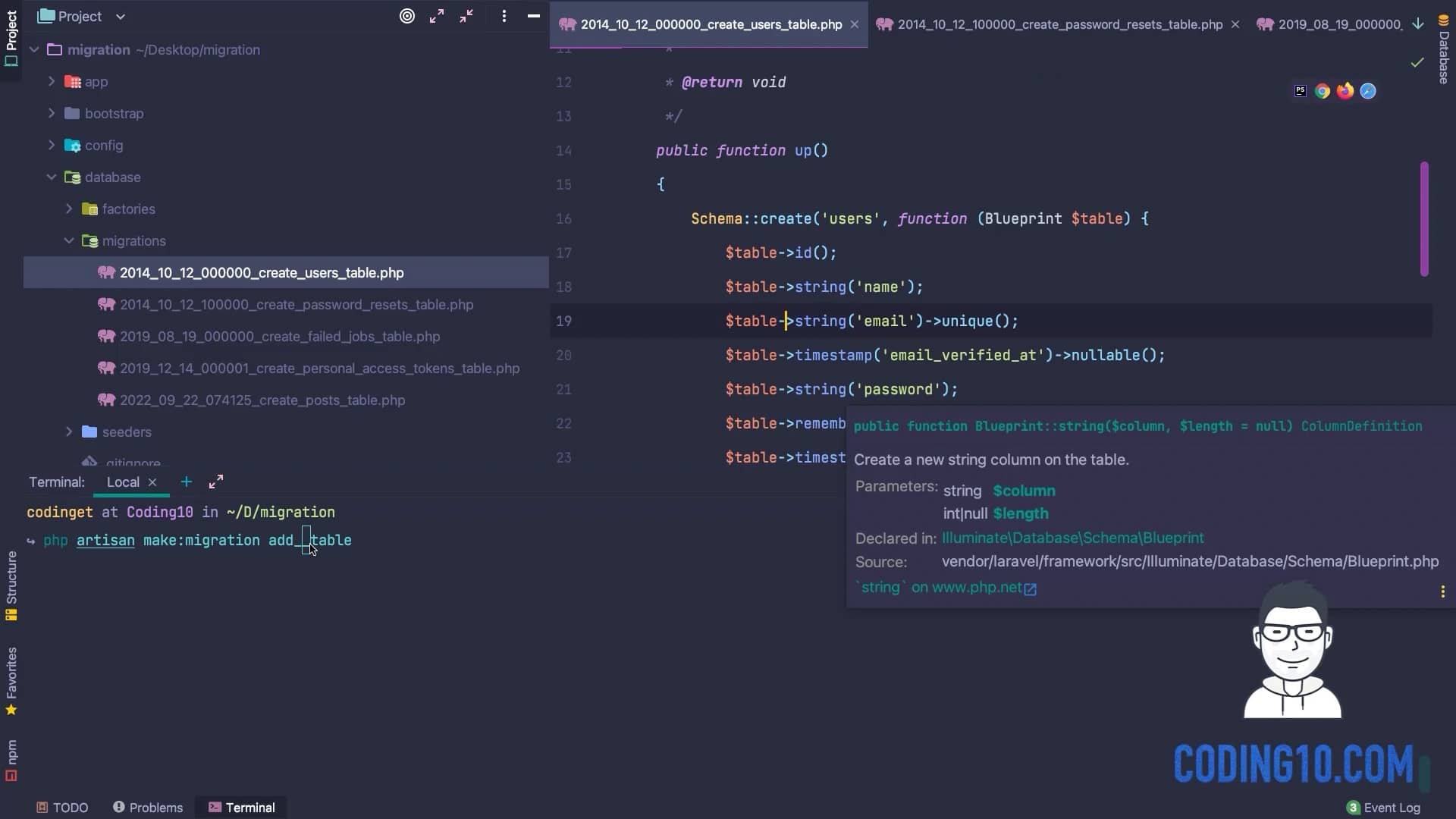
Task: Expand the seeders folder
Action: pyautogui.click(x=69, y=431)
